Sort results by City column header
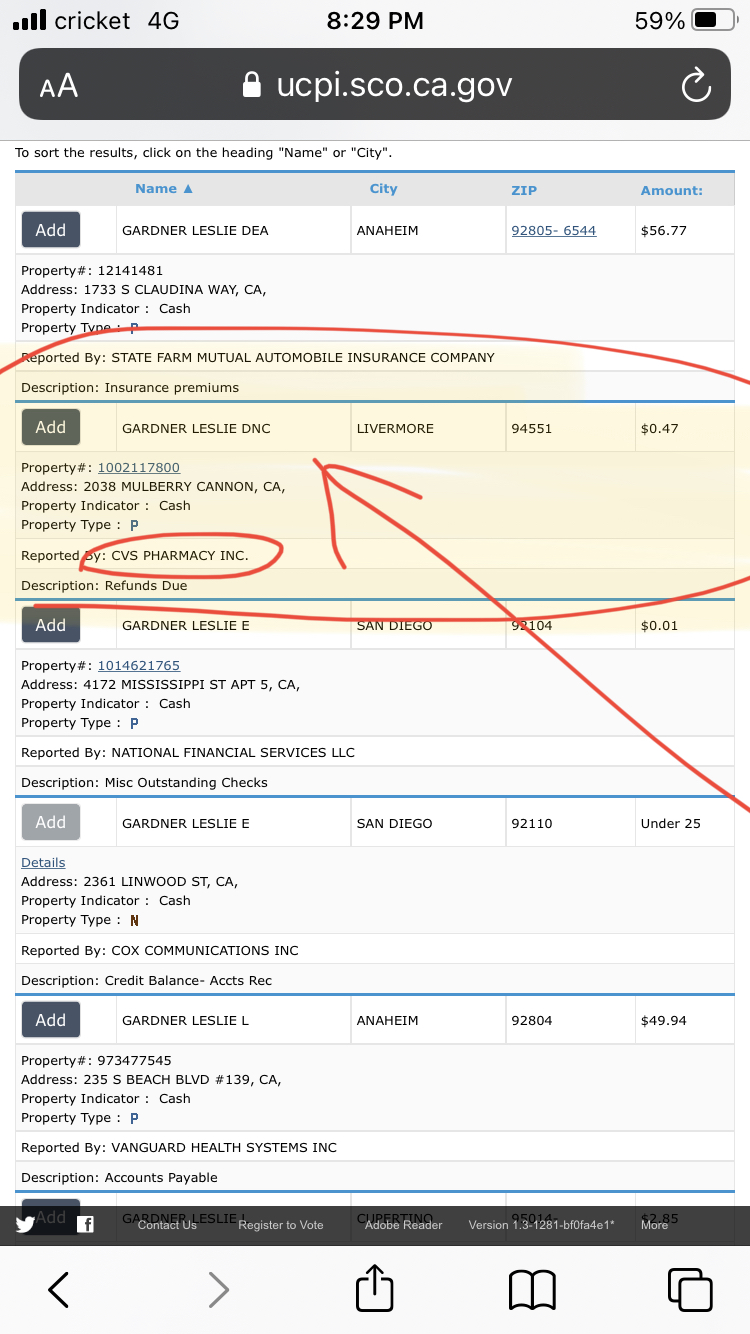The image size is (750, 1334). click(x=383, y=189)
